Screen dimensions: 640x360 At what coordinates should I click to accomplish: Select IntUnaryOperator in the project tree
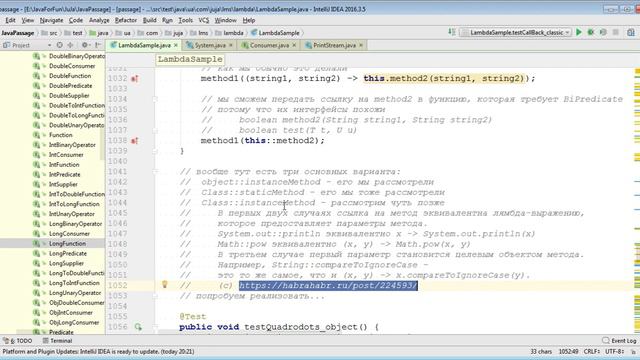[x=72, y=214]
